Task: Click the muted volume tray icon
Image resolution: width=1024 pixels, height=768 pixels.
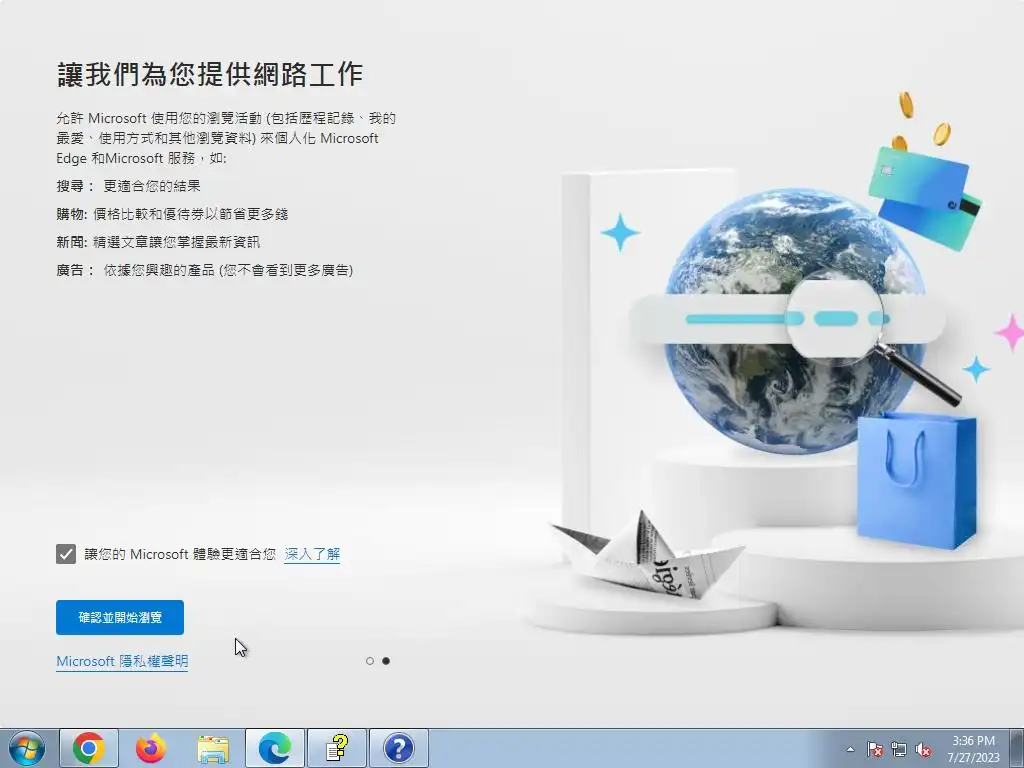Action: click(923, 749)
